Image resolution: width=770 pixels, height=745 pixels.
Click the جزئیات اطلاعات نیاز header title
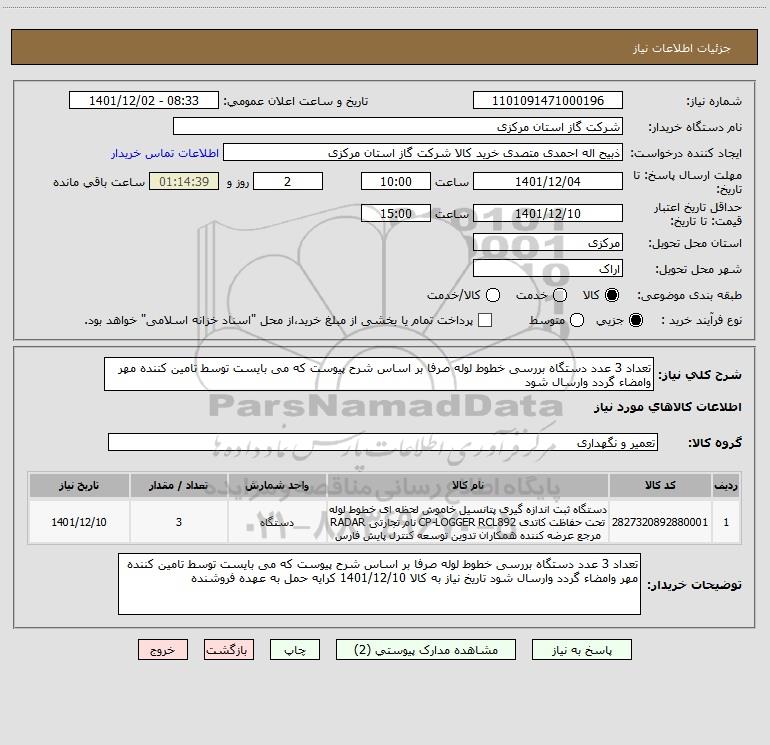click(682, 48)
